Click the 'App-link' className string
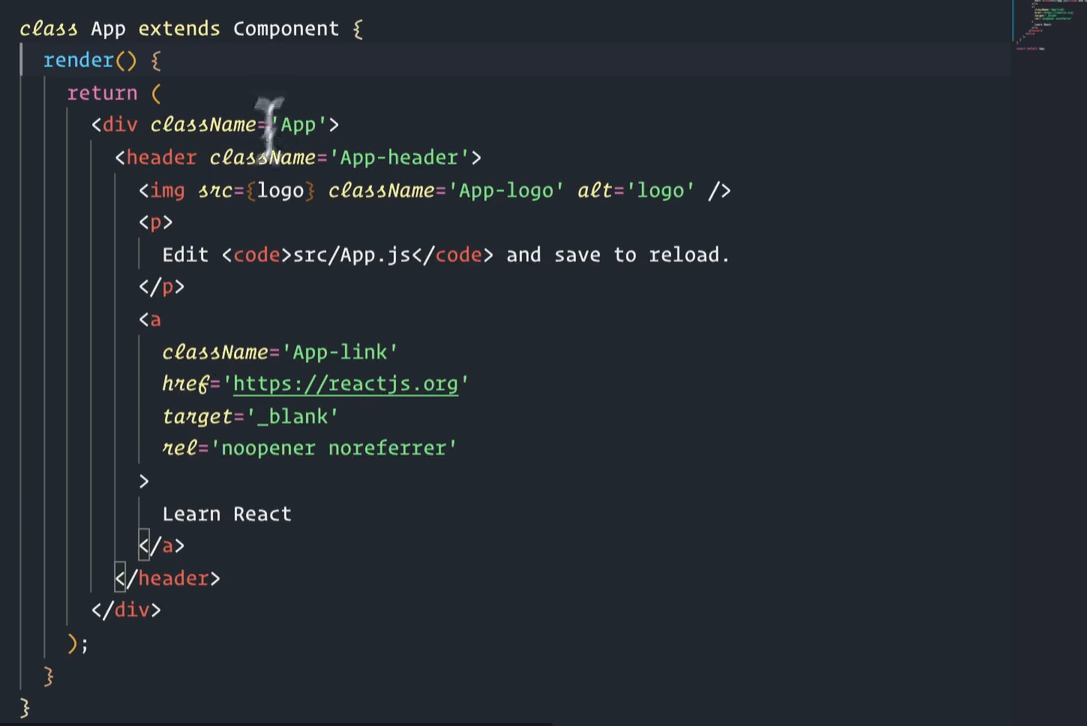This screenshot has width=1087, height=726. point(340,352)
